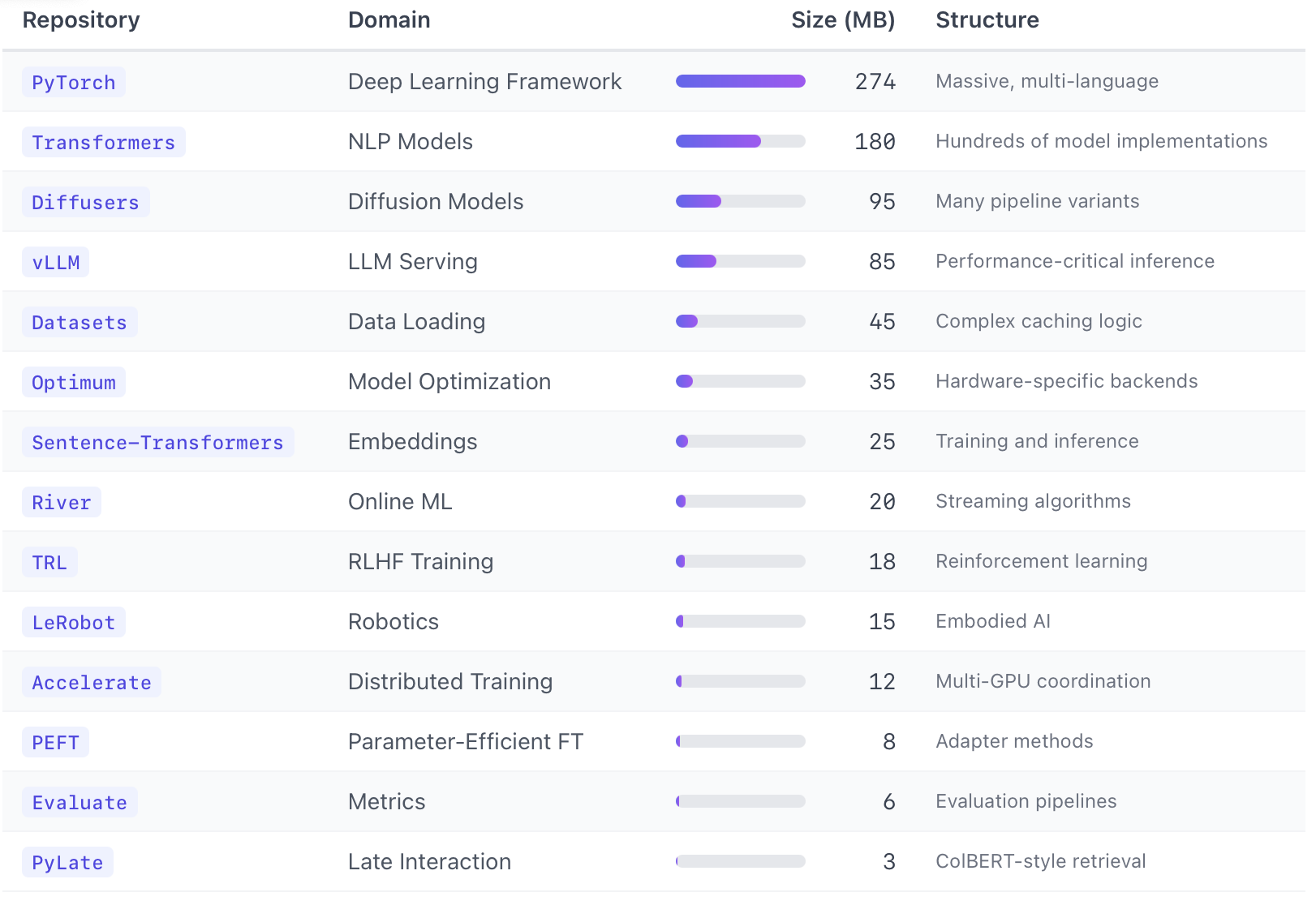Open the Accelerate repository tag
Viewport: 1316px width, 905px height.
tap(92, 682)
